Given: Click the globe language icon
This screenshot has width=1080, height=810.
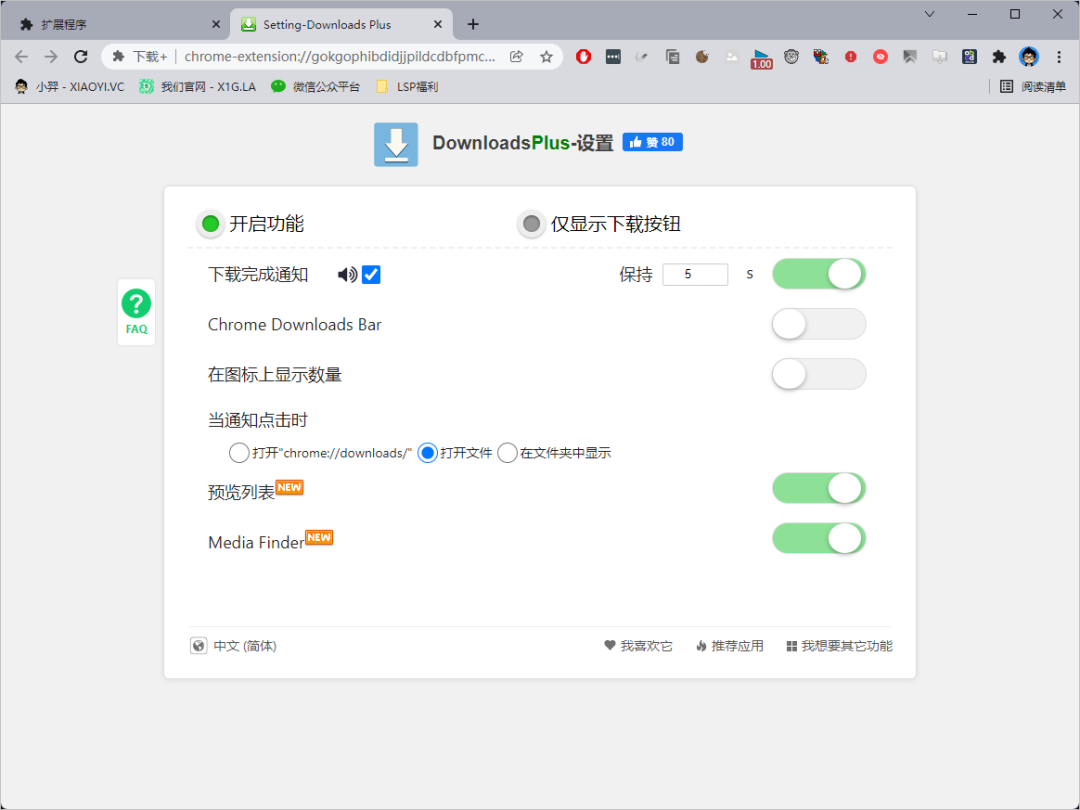Looking at the screenshot, I should [x=199, y=646].
